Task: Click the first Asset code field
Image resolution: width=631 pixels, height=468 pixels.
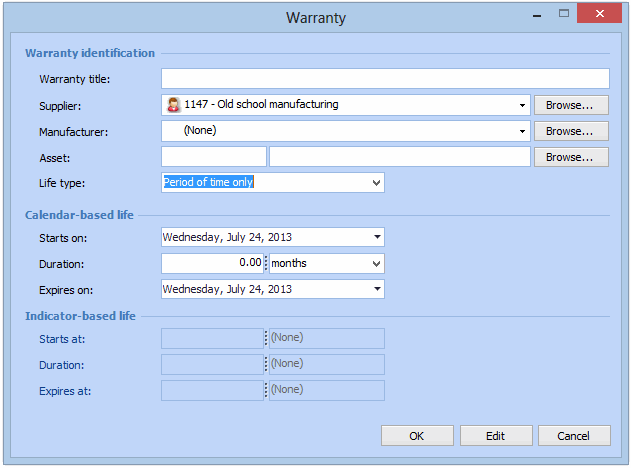Action: (213, 157)
